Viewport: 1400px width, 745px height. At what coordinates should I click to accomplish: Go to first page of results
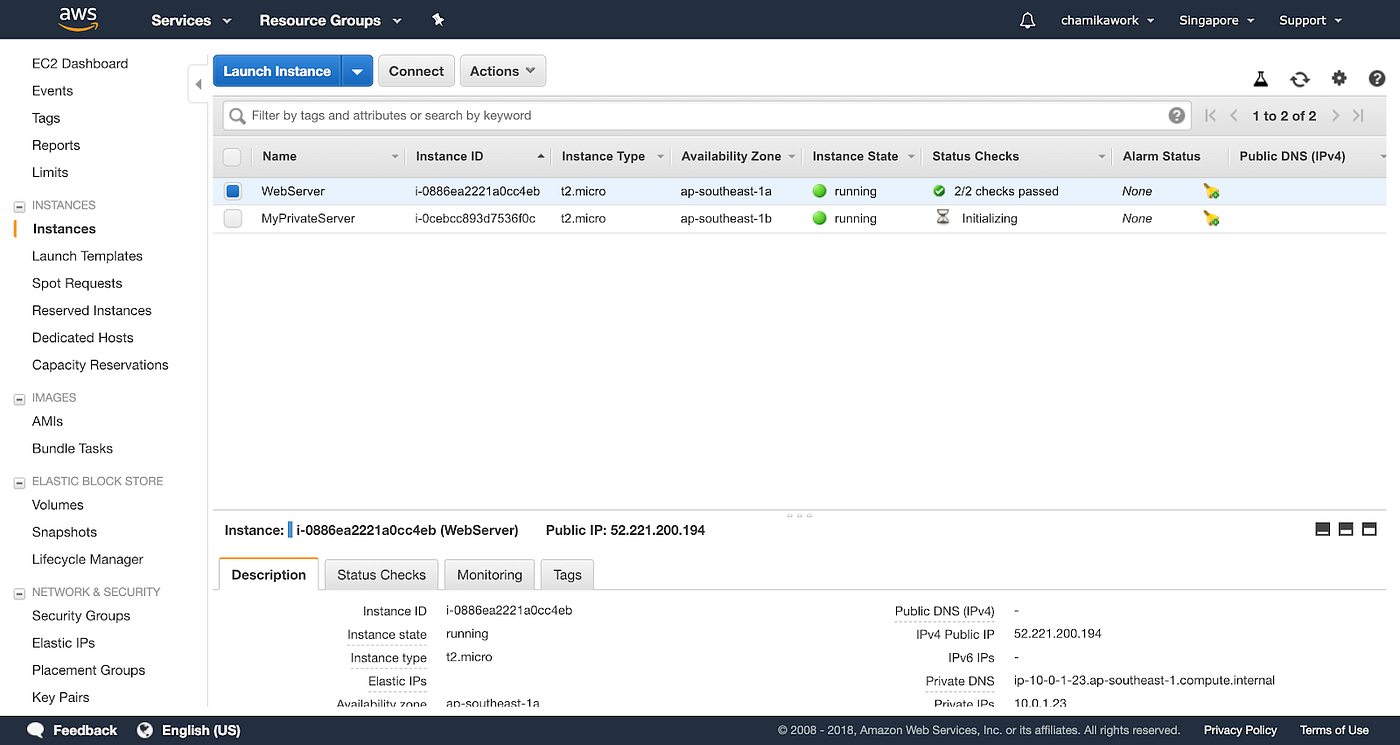coord(1211,116)
